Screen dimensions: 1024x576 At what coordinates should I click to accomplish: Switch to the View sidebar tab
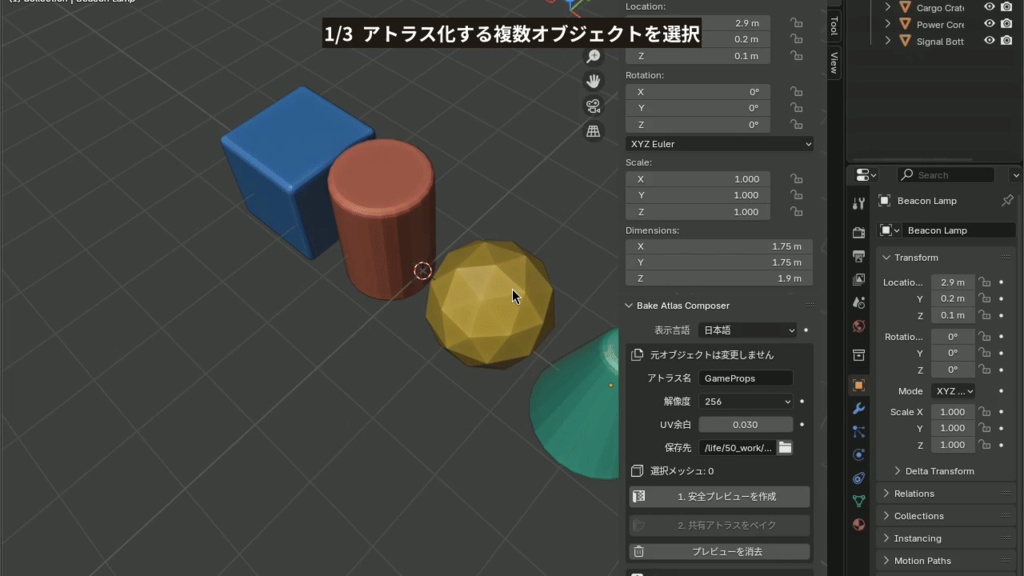point(834,63)
